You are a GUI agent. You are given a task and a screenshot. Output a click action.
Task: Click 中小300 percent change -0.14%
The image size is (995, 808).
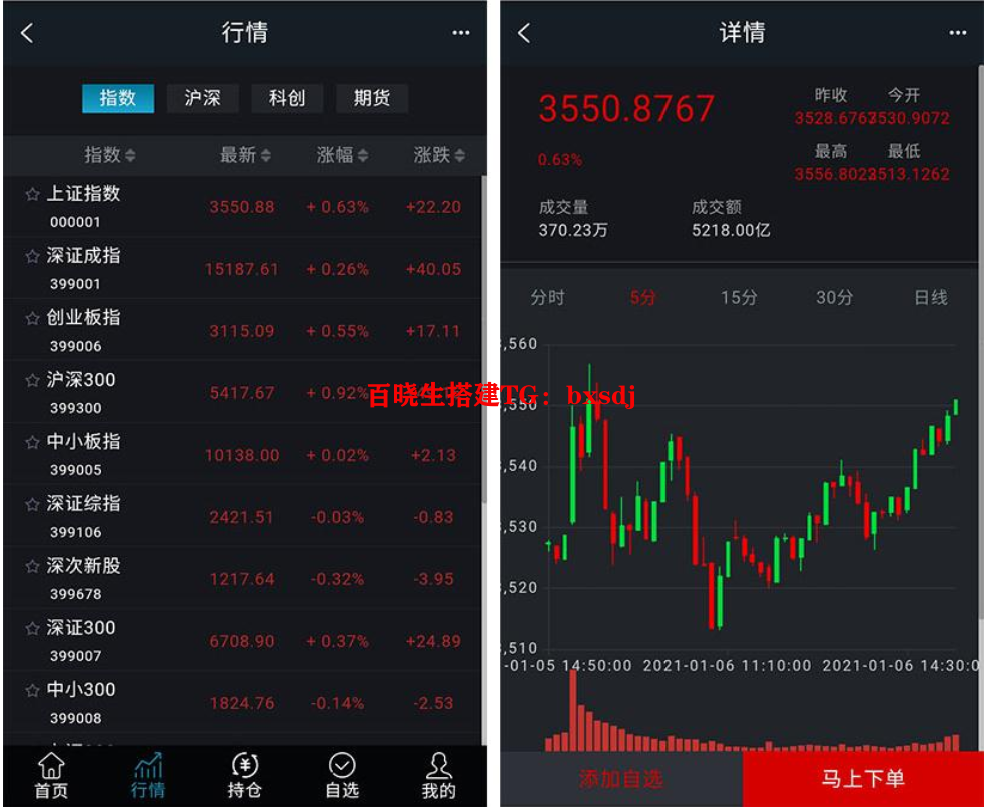[x=338, y=703]
